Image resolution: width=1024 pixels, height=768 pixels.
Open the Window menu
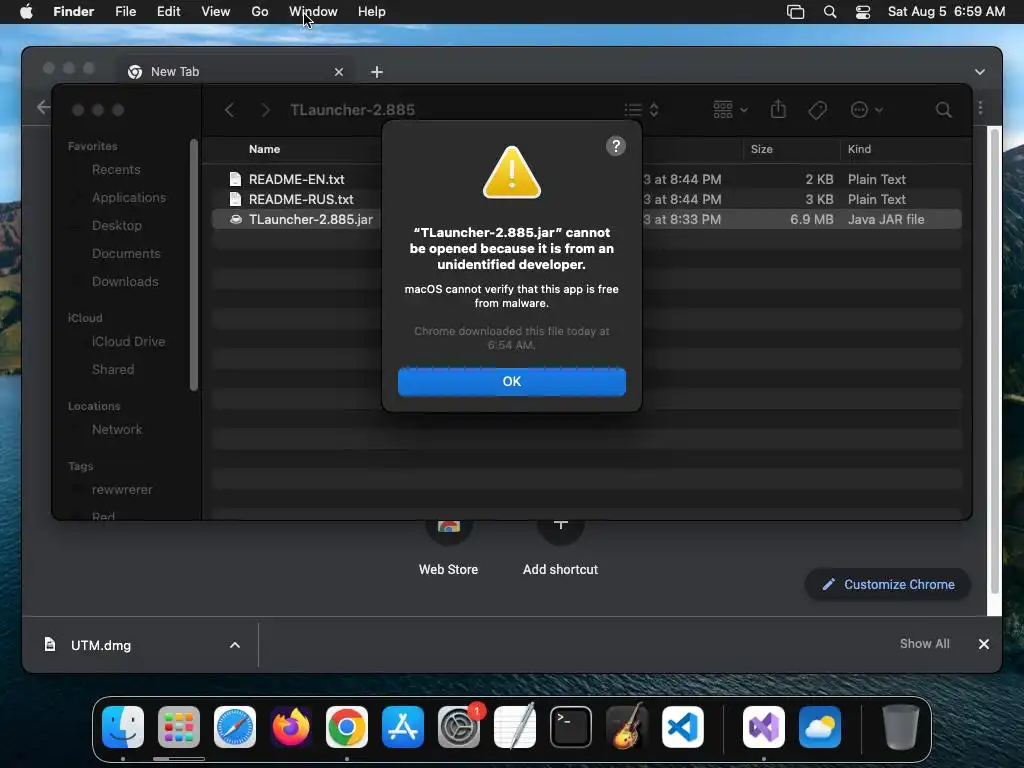click(313, 12)
